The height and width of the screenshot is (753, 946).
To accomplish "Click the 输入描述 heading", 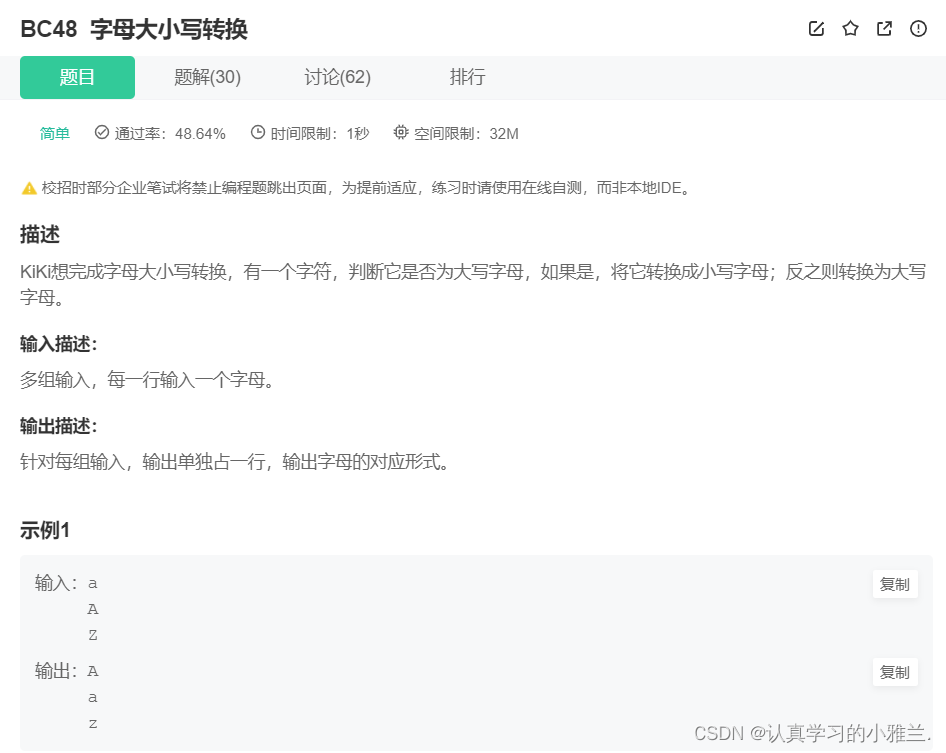I will tap(59, 344).
